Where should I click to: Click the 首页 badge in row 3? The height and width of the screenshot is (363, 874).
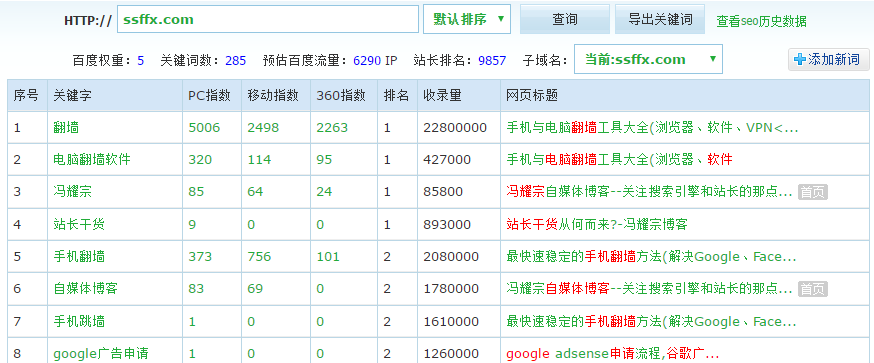click(x=813, y=192)
